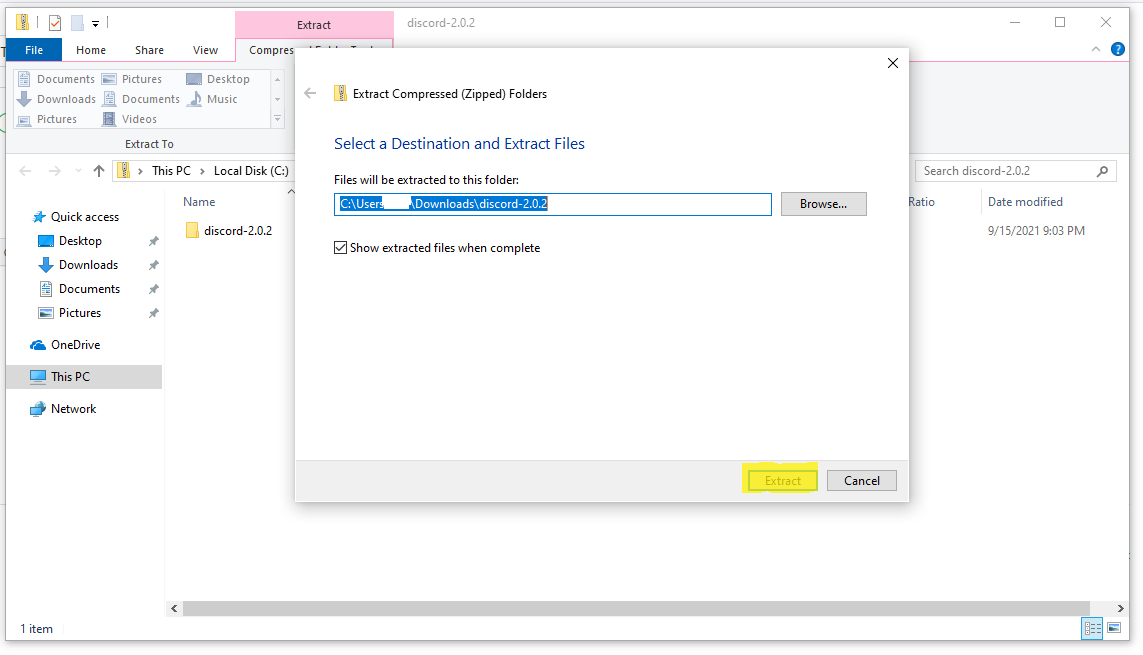
Task: Choose Pictures in the top row of Extract To
Action: click(x=132, y=79)
